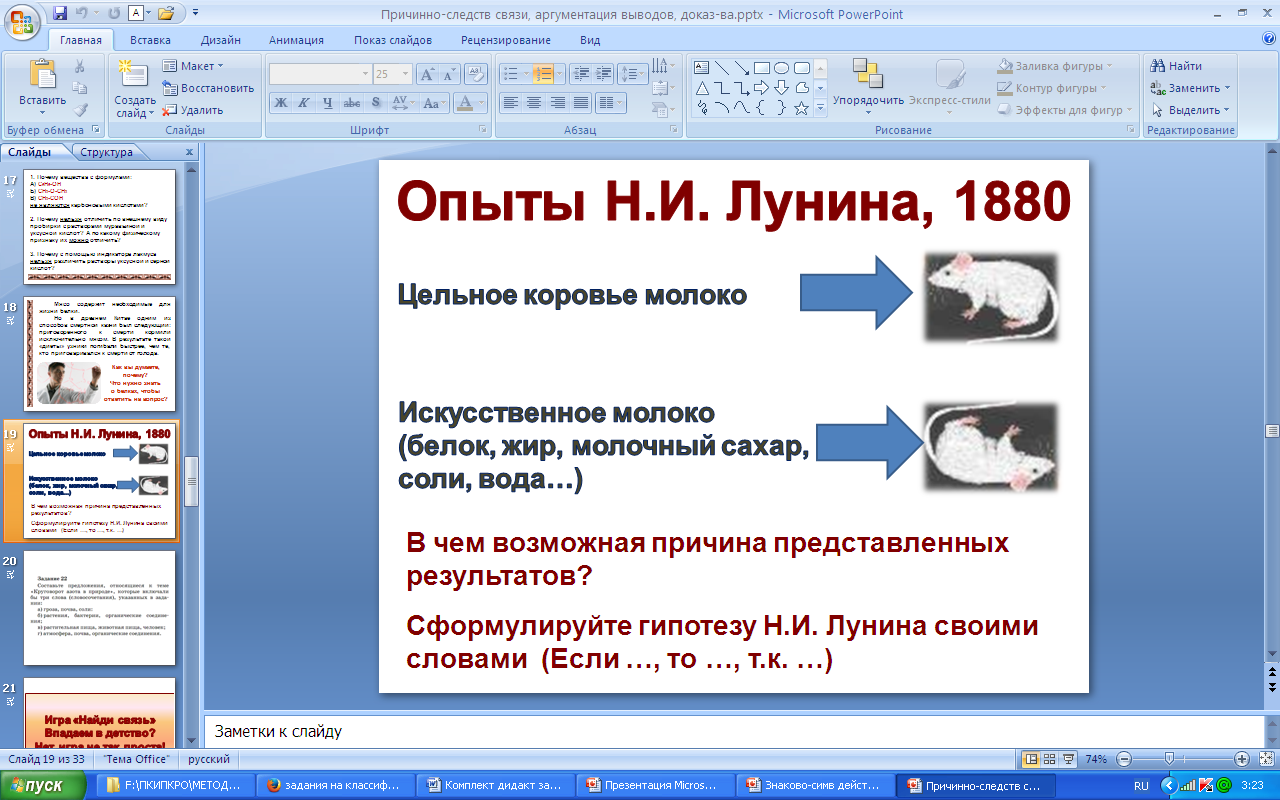1280x800 pixels.
Task: Choose the five-point star shape
Action: [801, 108]
